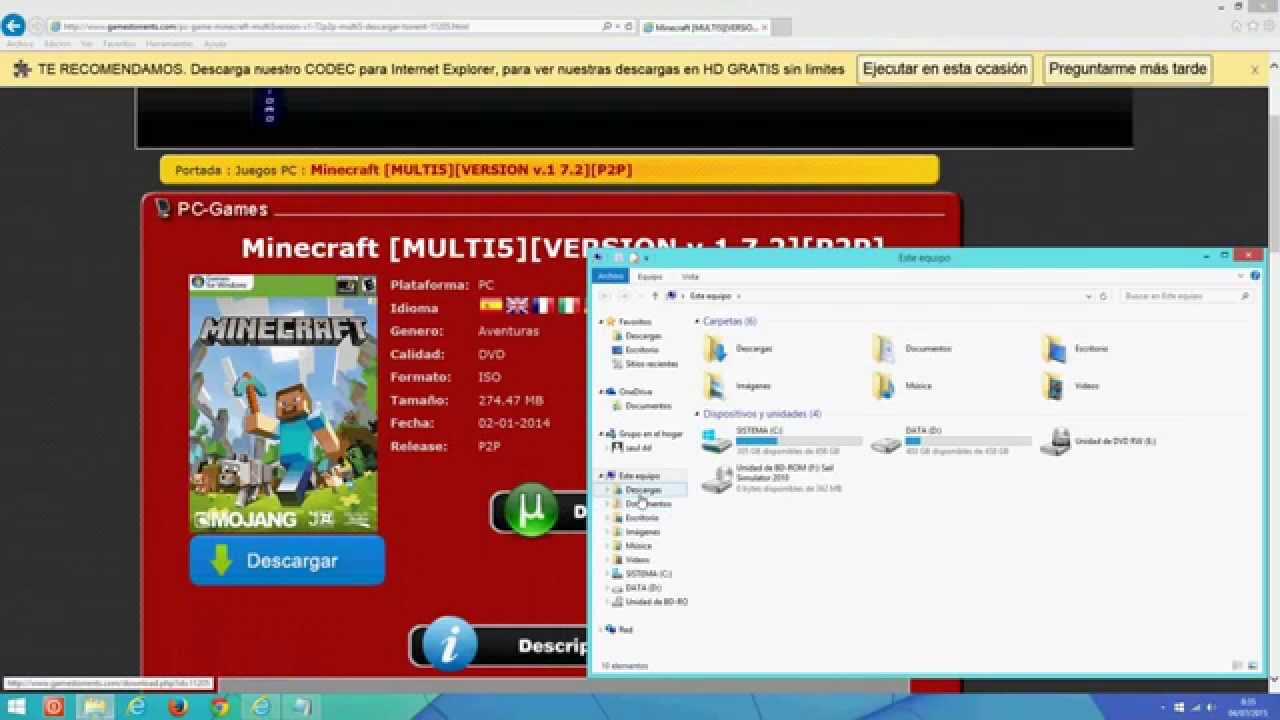
Task: Expand the Red network tree node
Action: pyautogui.click(x=601, y=630)
